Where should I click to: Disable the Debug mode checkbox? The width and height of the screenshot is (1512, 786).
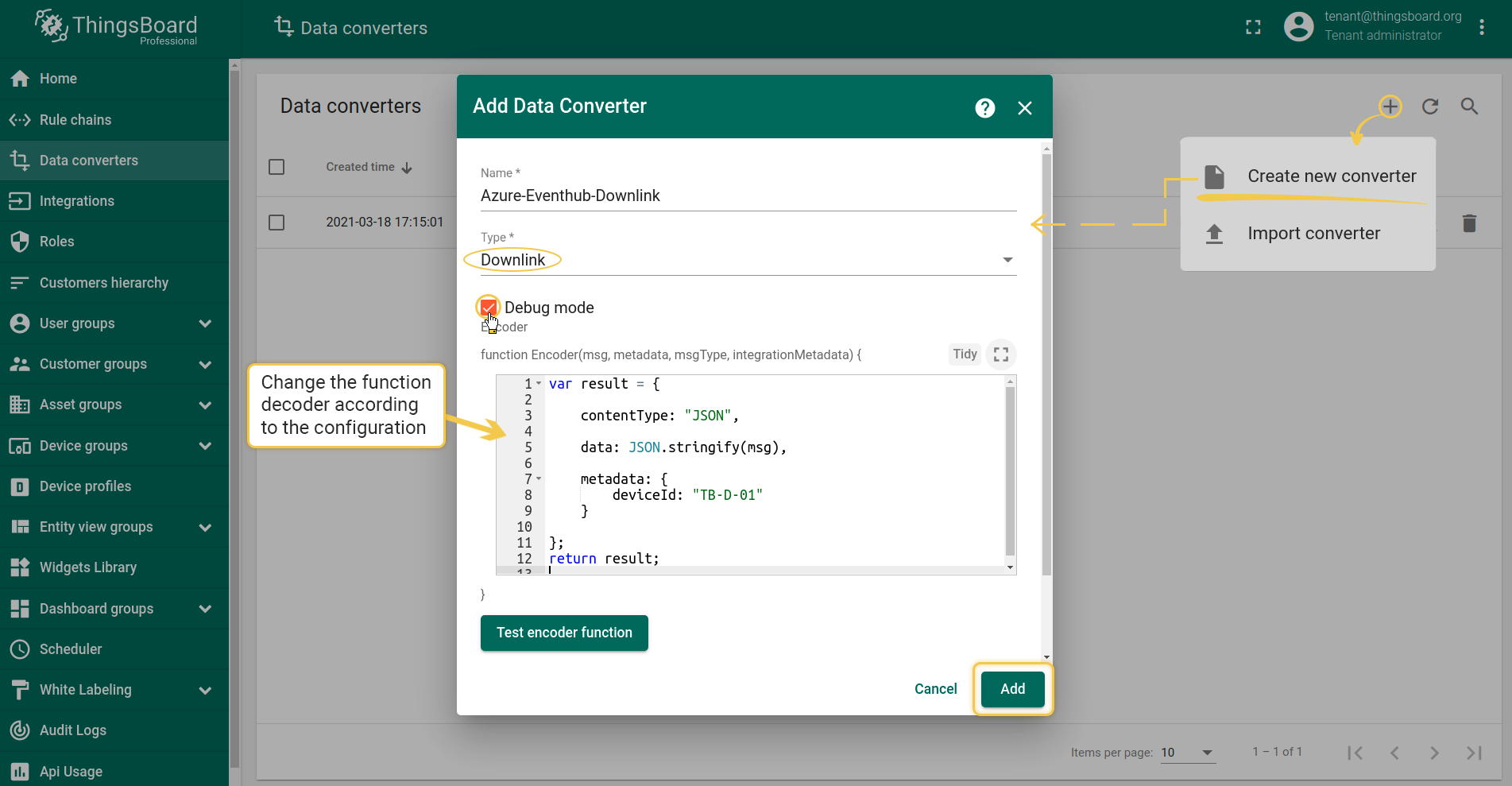point(489,308)
